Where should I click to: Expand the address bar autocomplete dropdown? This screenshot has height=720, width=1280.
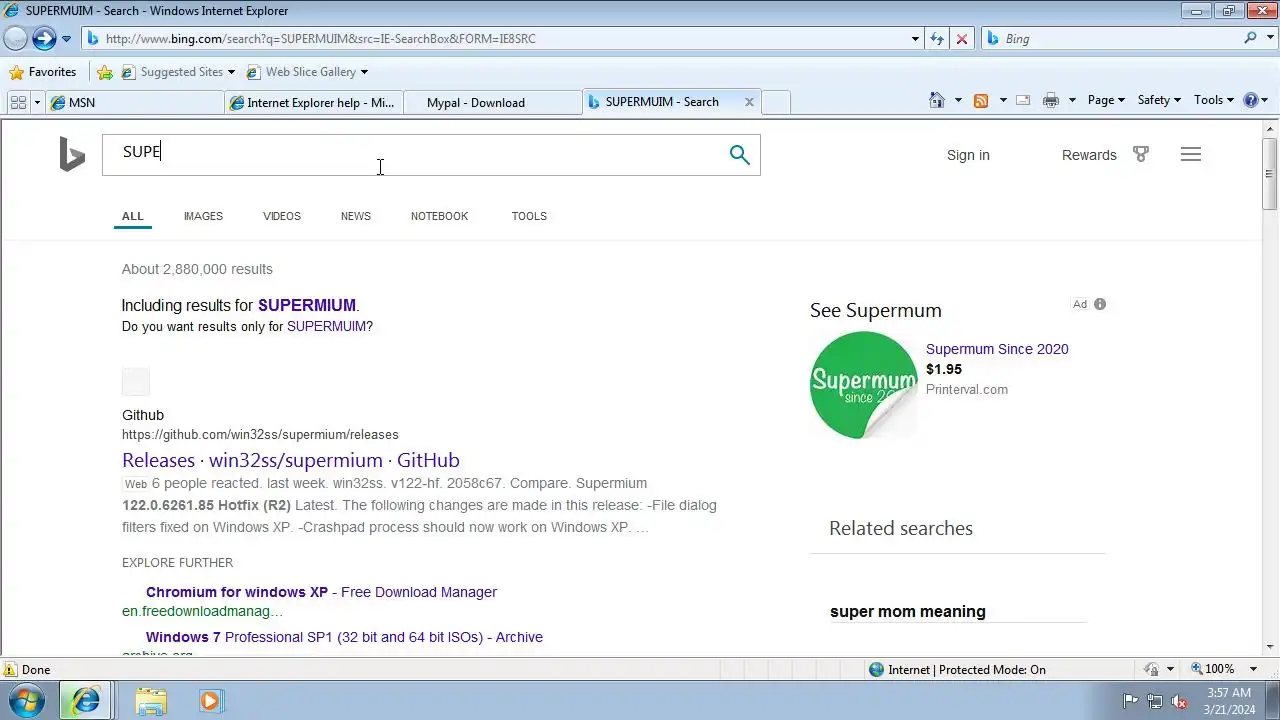tap(915, 39)
